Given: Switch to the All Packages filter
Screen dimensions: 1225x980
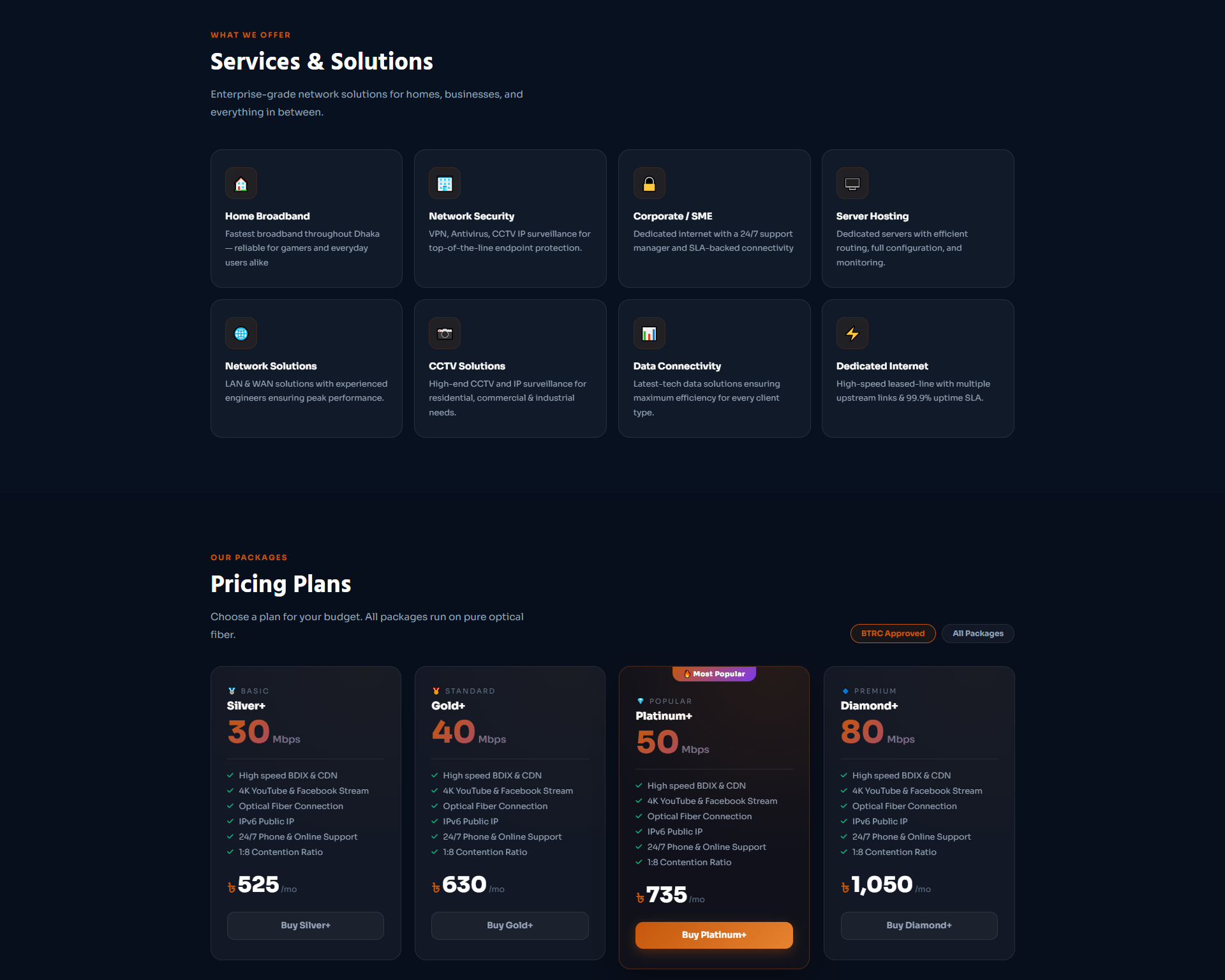Looking at the screenshot, I should [x=977, y=634].
